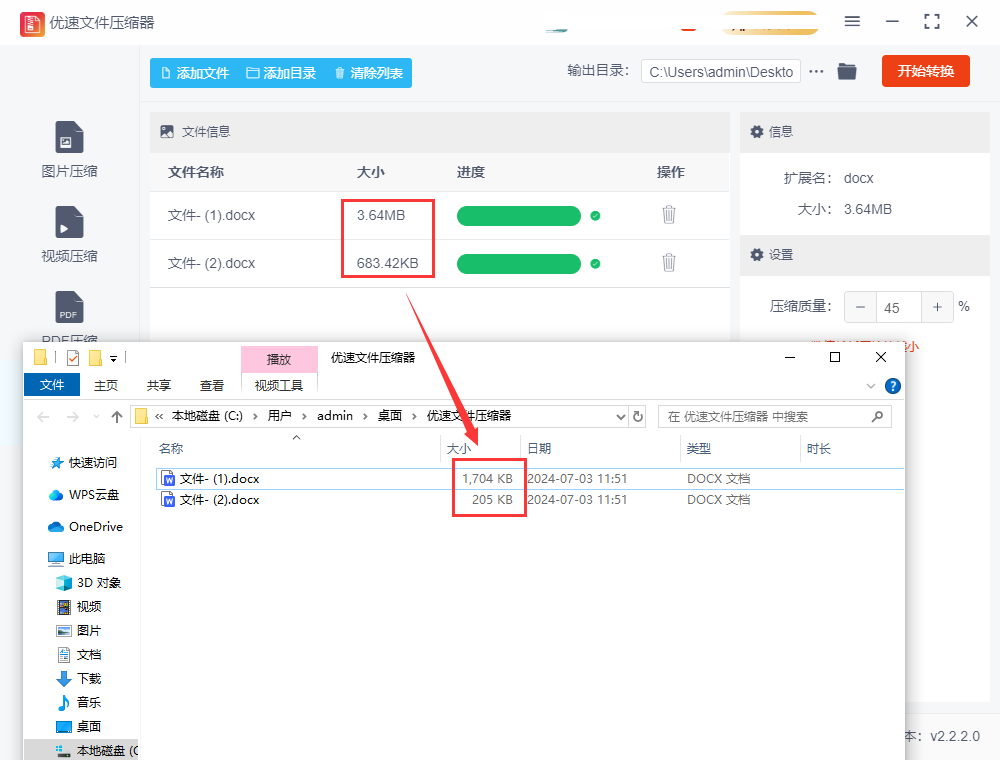Viewport: 1000px width, 760px height.
Task: Open OneDrive in navigation pane
Action: coord(85,527)
